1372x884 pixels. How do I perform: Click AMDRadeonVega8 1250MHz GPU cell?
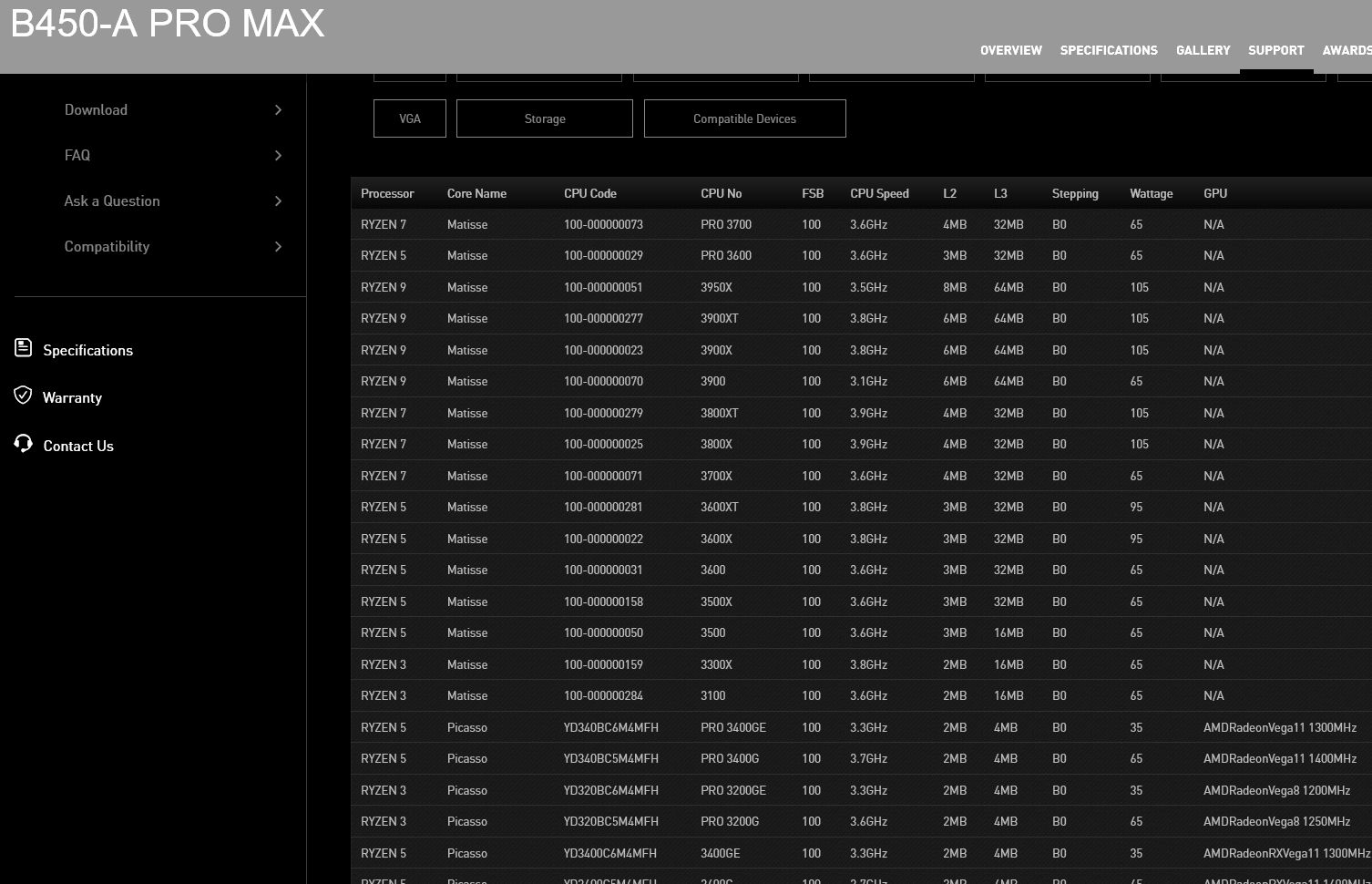[x=1276, y=821]
